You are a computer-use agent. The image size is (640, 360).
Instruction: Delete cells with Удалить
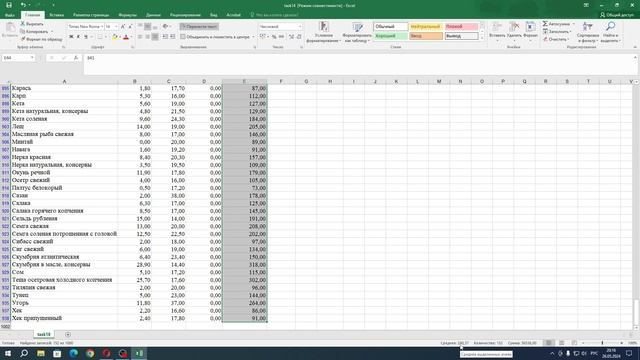pyautogui.click(x=514, y=32)
